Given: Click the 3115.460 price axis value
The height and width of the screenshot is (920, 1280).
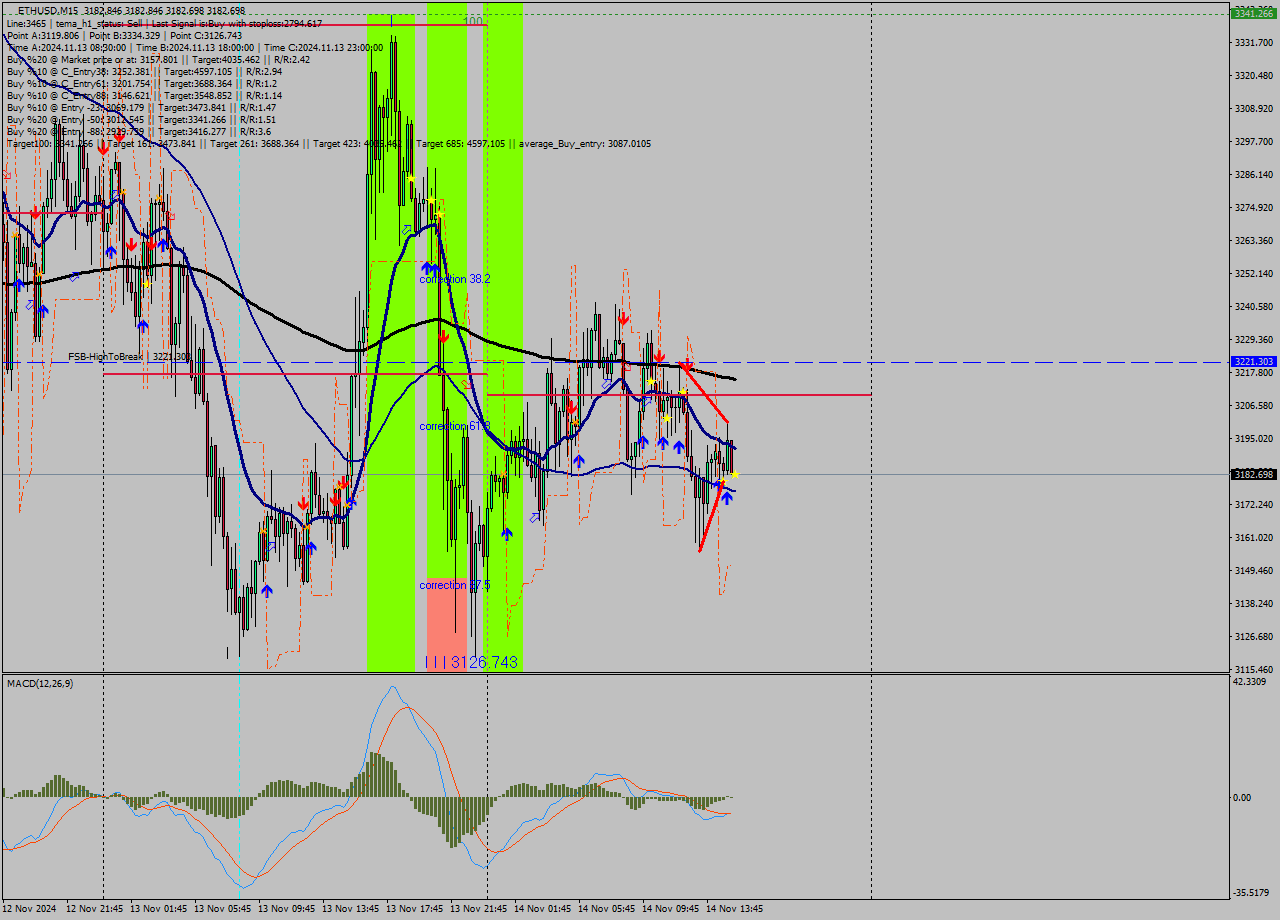Looking at the screenshot, I should [1255, 669].
